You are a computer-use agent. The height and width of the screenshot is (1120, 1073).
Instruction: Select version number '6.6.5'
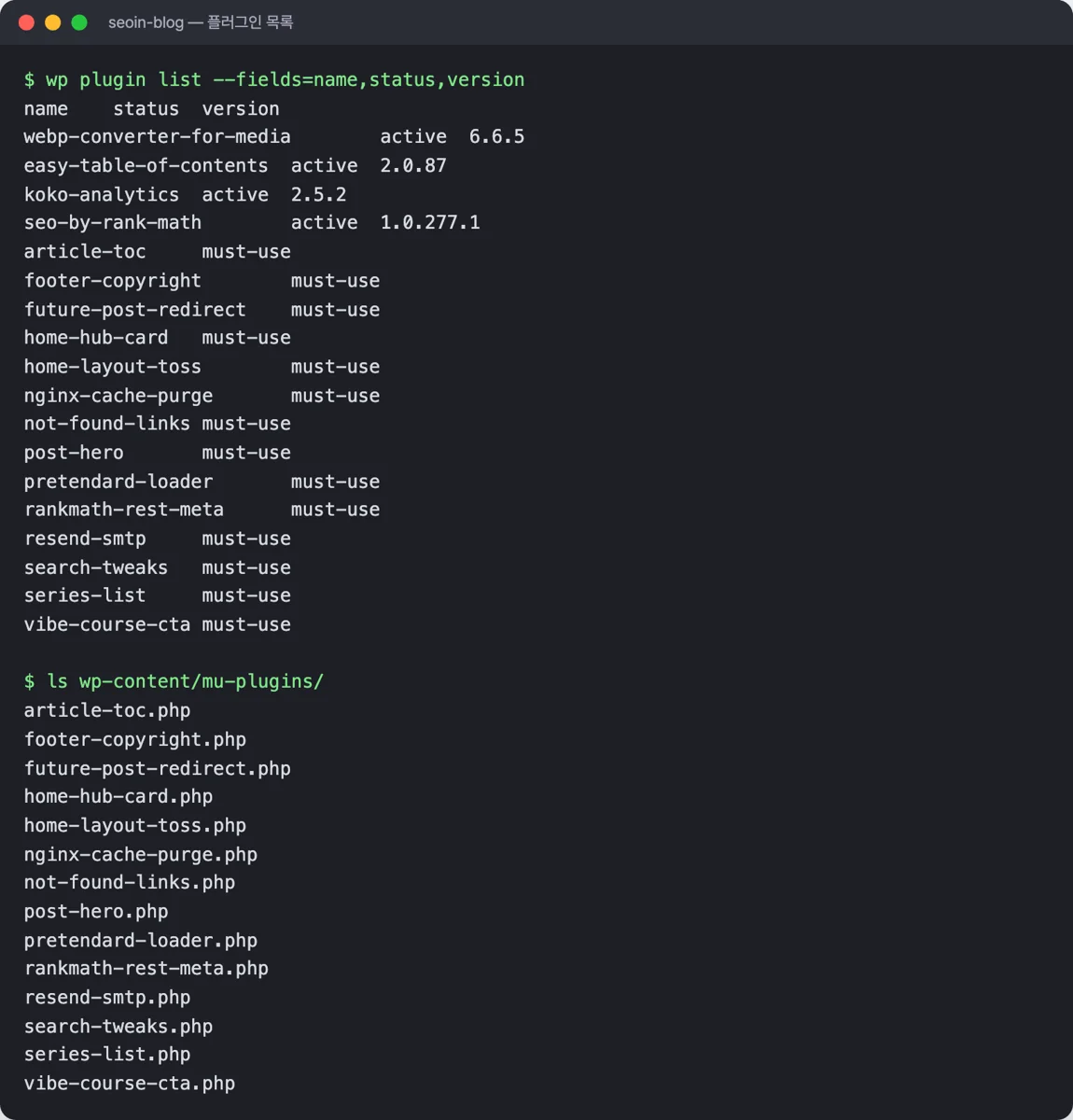click(x=496, y=137)
